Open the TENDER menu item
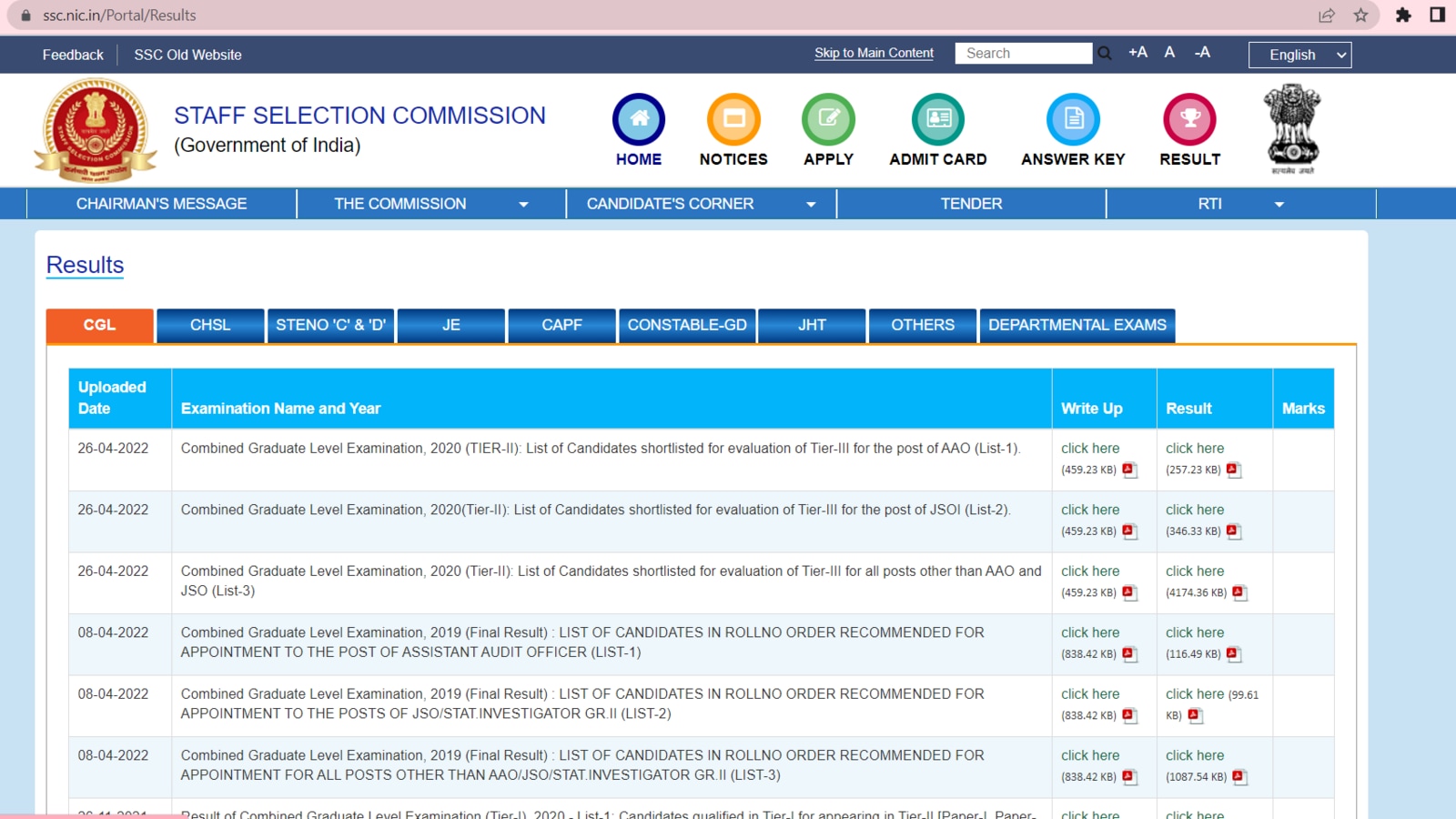1456x819 pixels. [971, 204]
